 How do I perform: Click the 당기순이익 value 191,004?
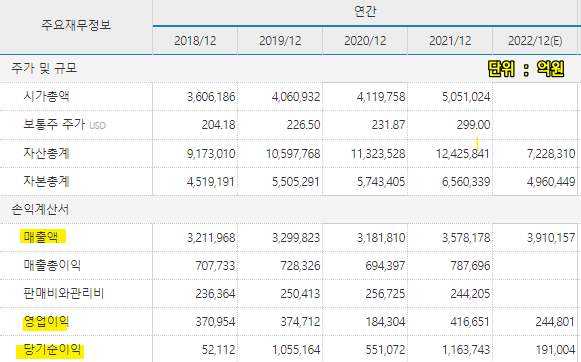point(555,350)
